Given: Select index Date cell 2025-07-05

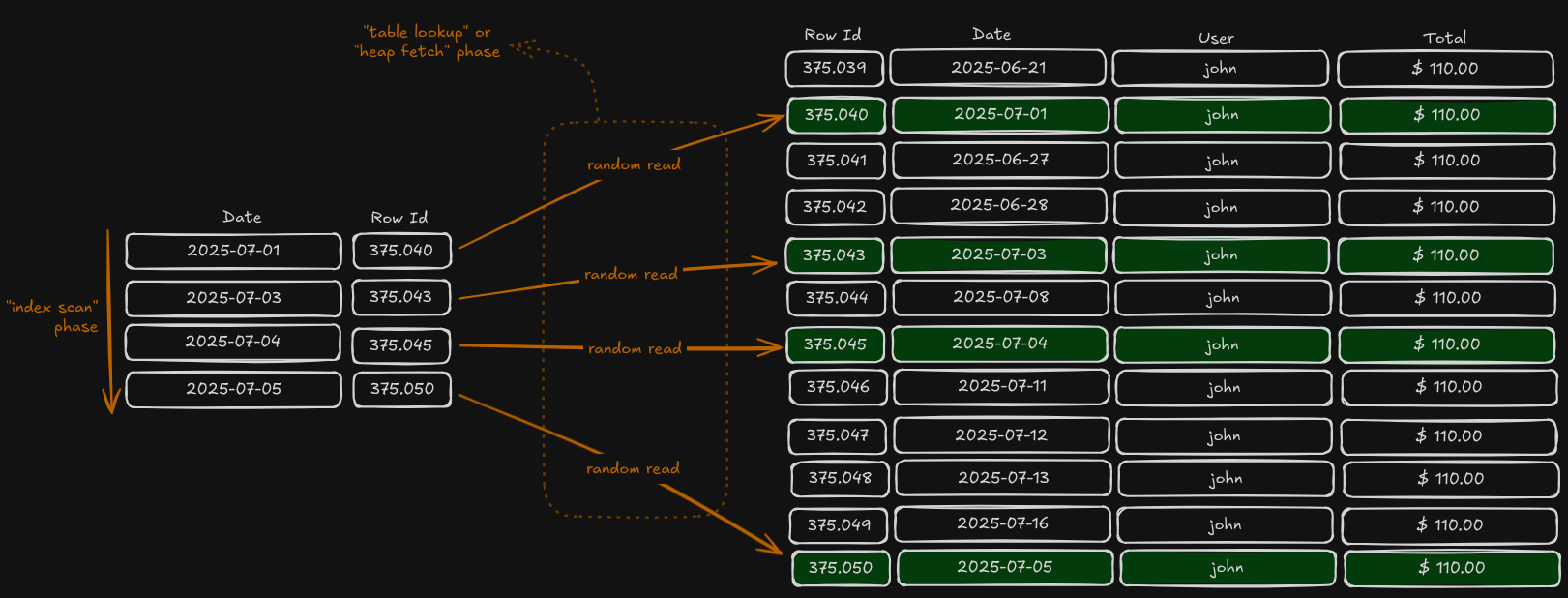Looking at the screenshot, I should 233,389.
